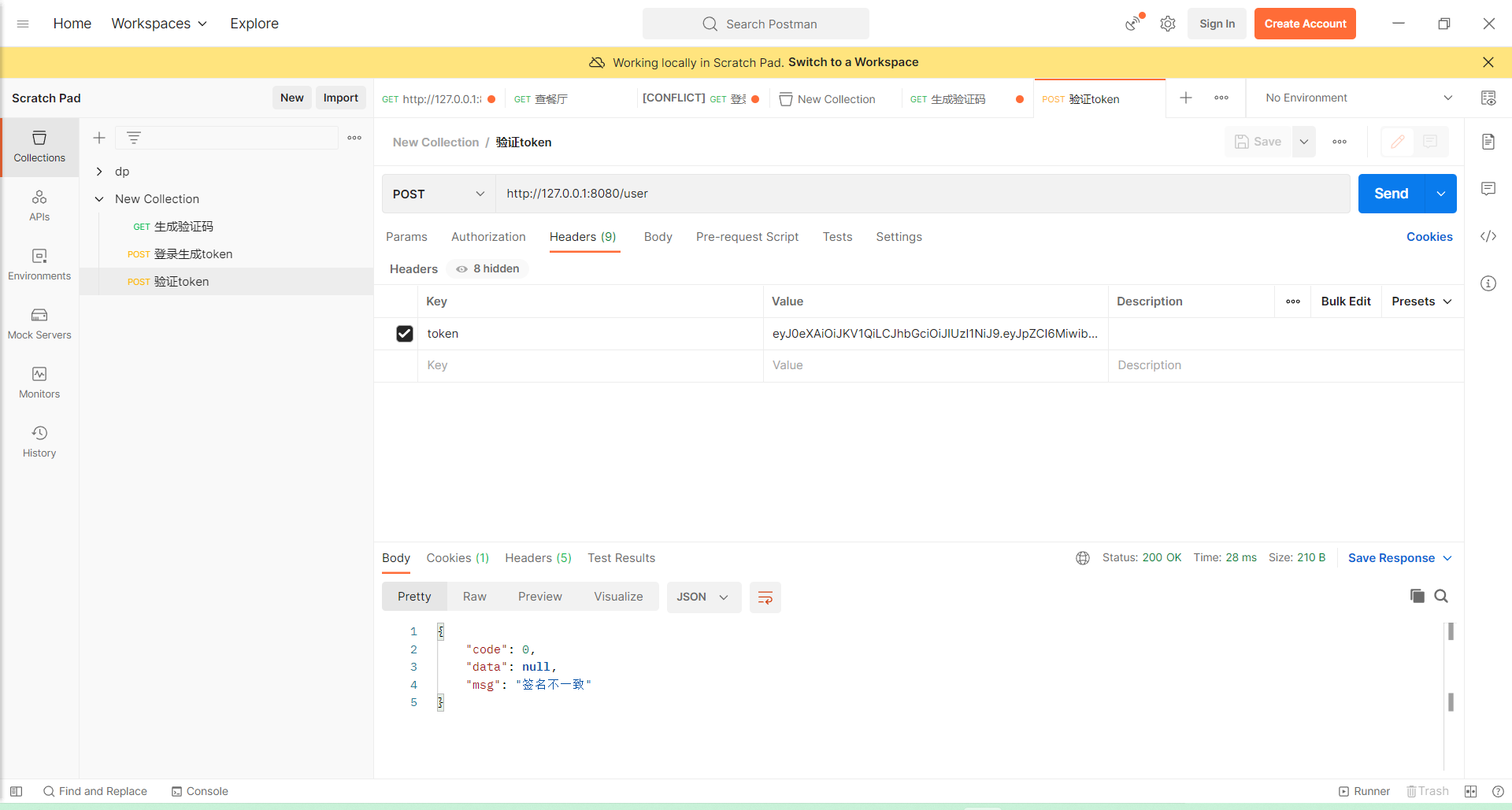Viewport: 1512px width, 810px height.
Task: Collapse the New Collection tree
Action: pos(99,198)
